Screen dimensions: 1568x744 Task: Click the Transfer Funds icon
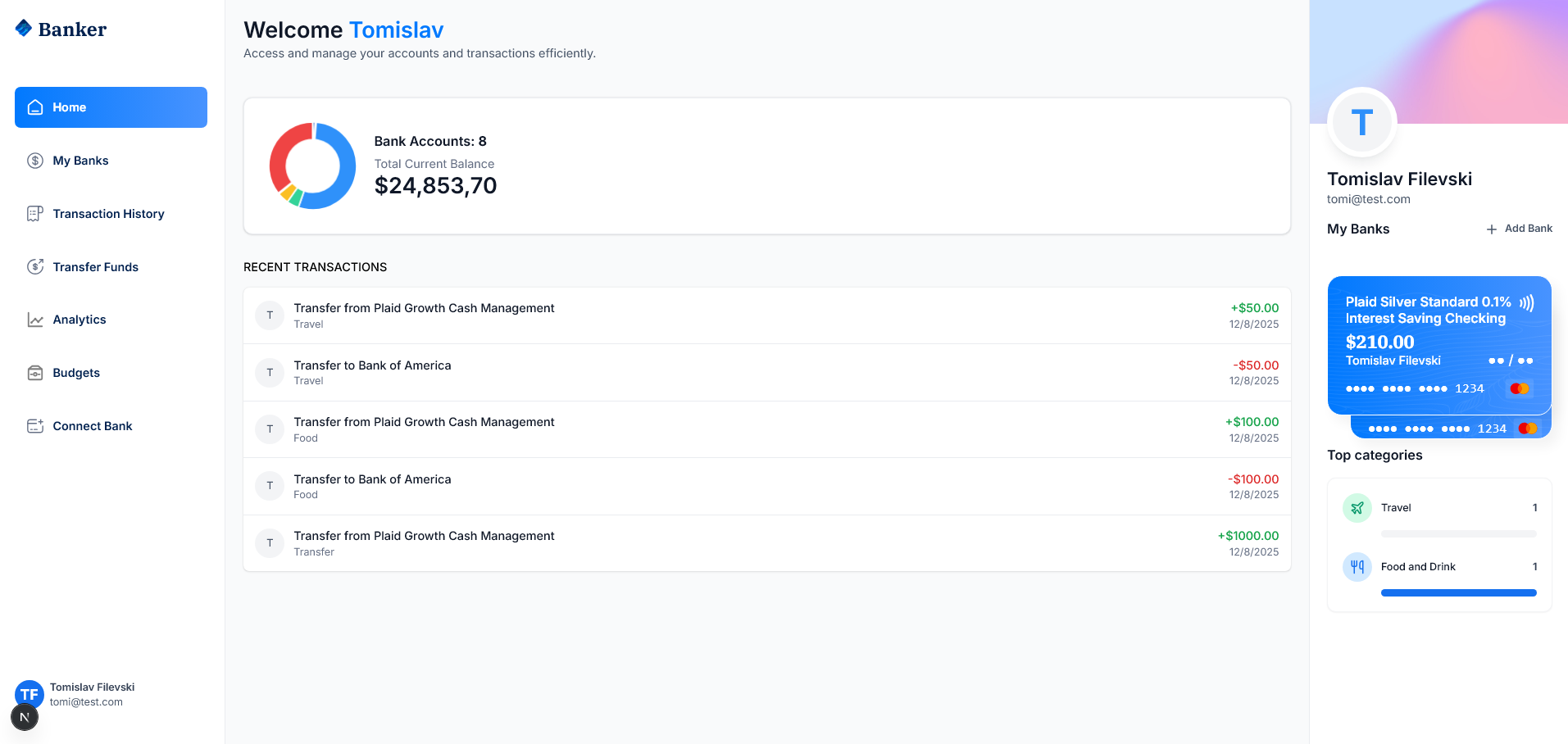[x=34, y=267]
